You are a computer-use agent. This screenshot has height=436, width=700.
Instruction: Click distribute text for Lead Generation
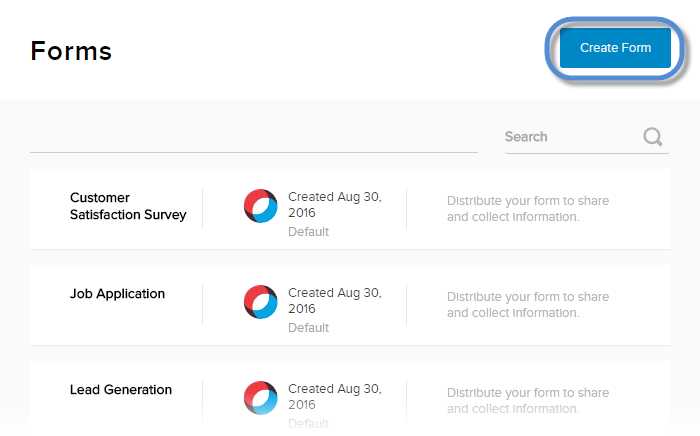[x=527, y=400]
